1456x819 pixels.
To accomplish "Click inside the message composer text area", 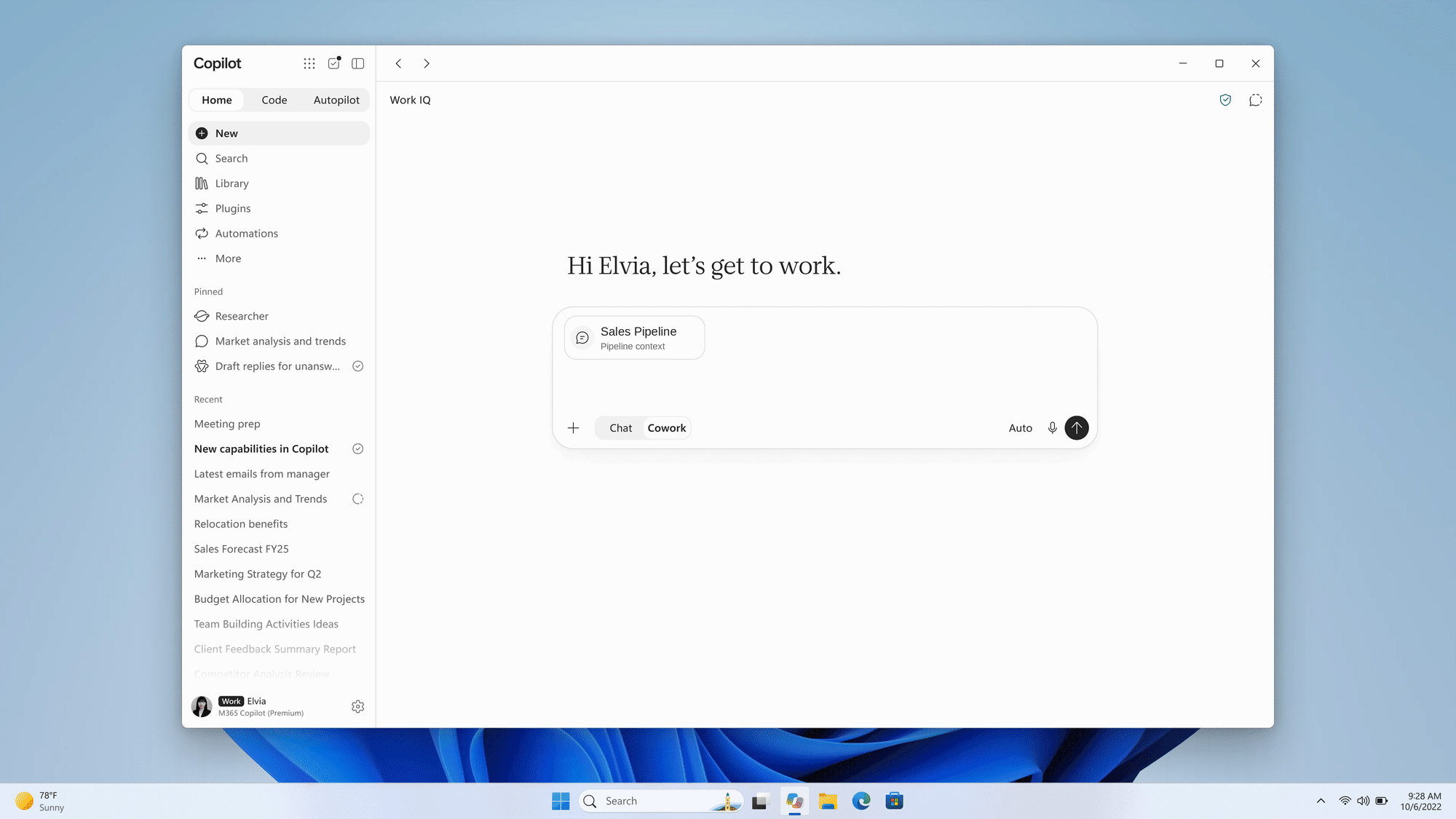I will 825,386.
